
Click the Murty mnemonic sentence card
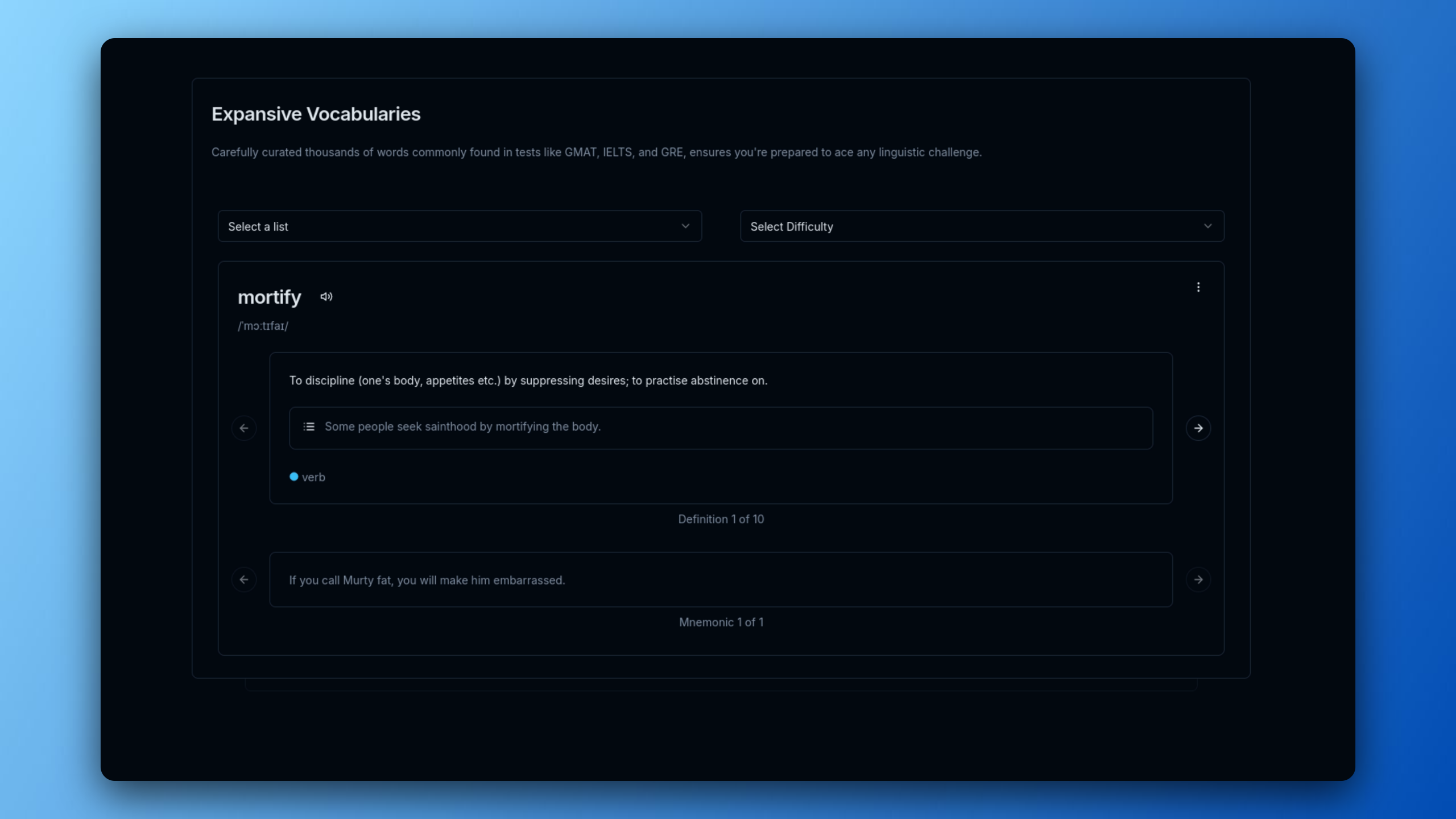coord(720,580)
